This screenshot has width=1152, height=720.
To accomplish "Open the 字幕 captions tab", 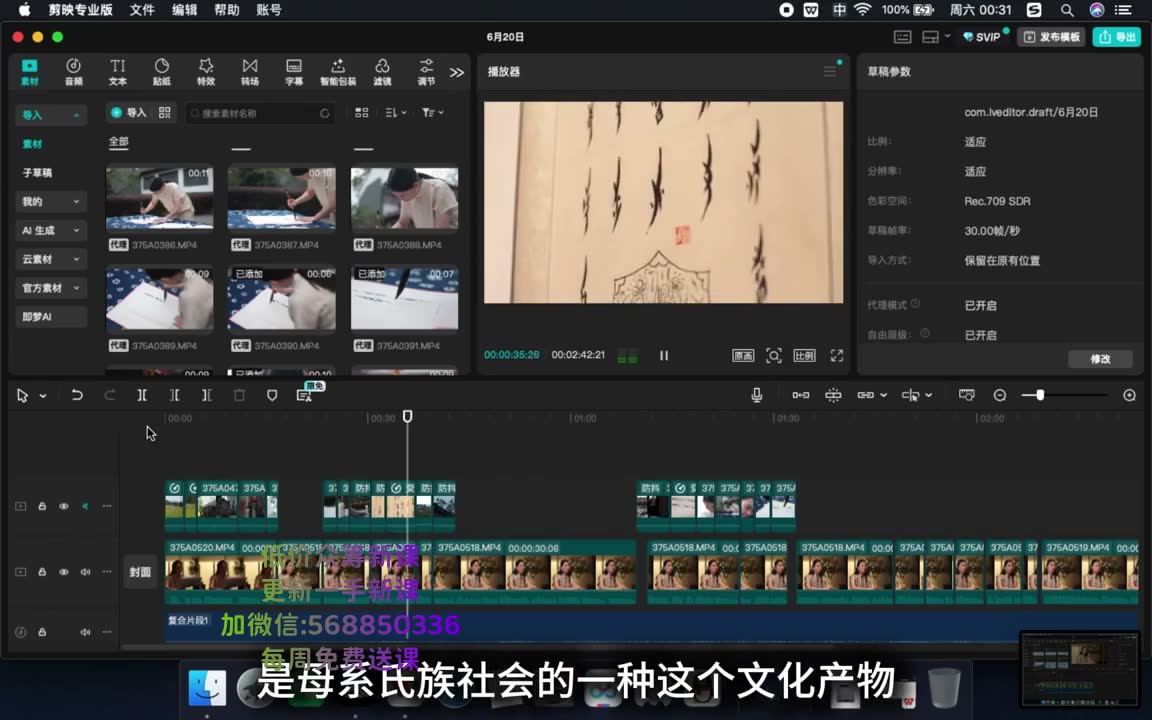I will click(294, 72).
